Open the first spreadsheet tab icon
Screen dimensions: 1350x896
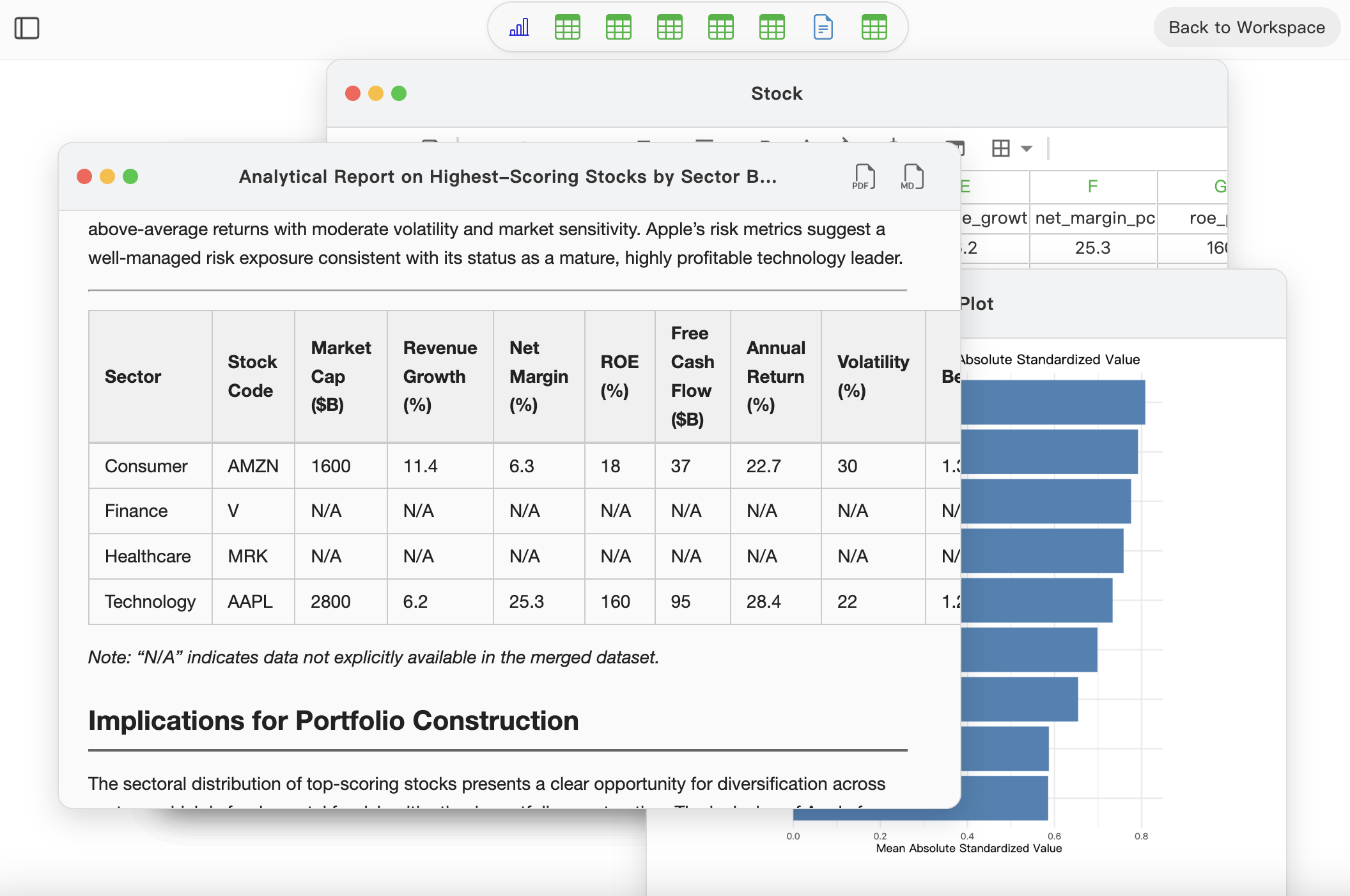568,27
